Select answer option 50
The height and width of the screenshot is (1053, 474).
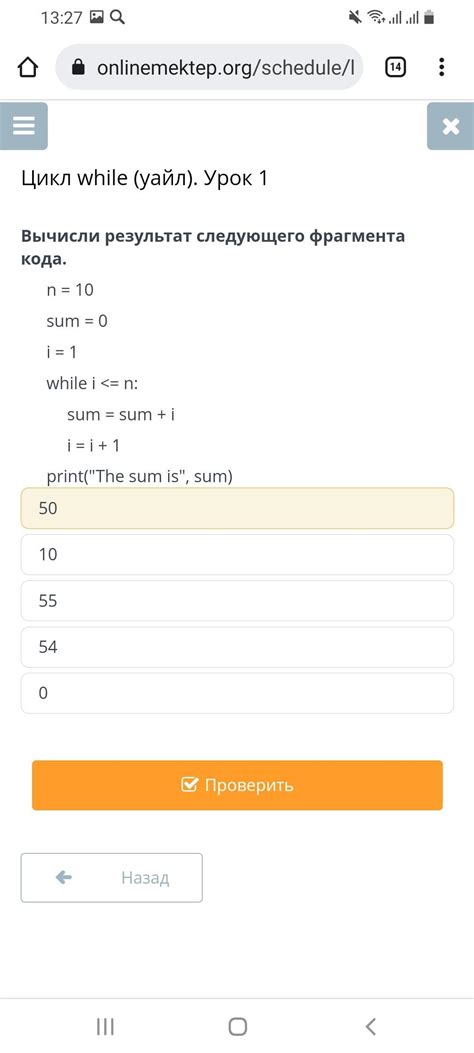pos(237,508)
